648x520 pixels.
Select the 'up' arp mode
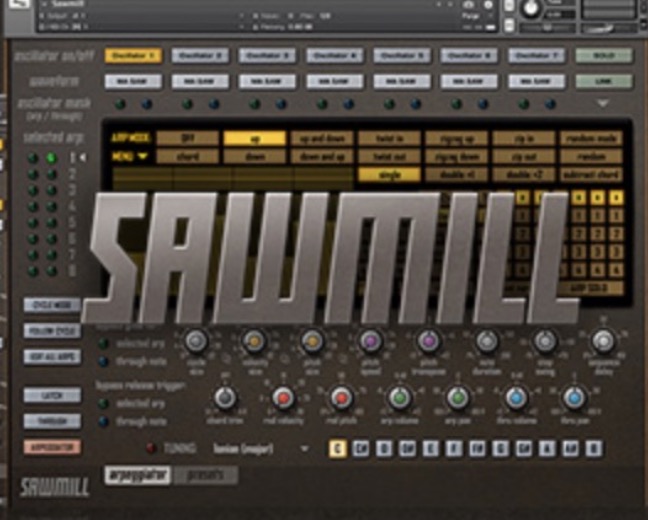pos(255,138)
